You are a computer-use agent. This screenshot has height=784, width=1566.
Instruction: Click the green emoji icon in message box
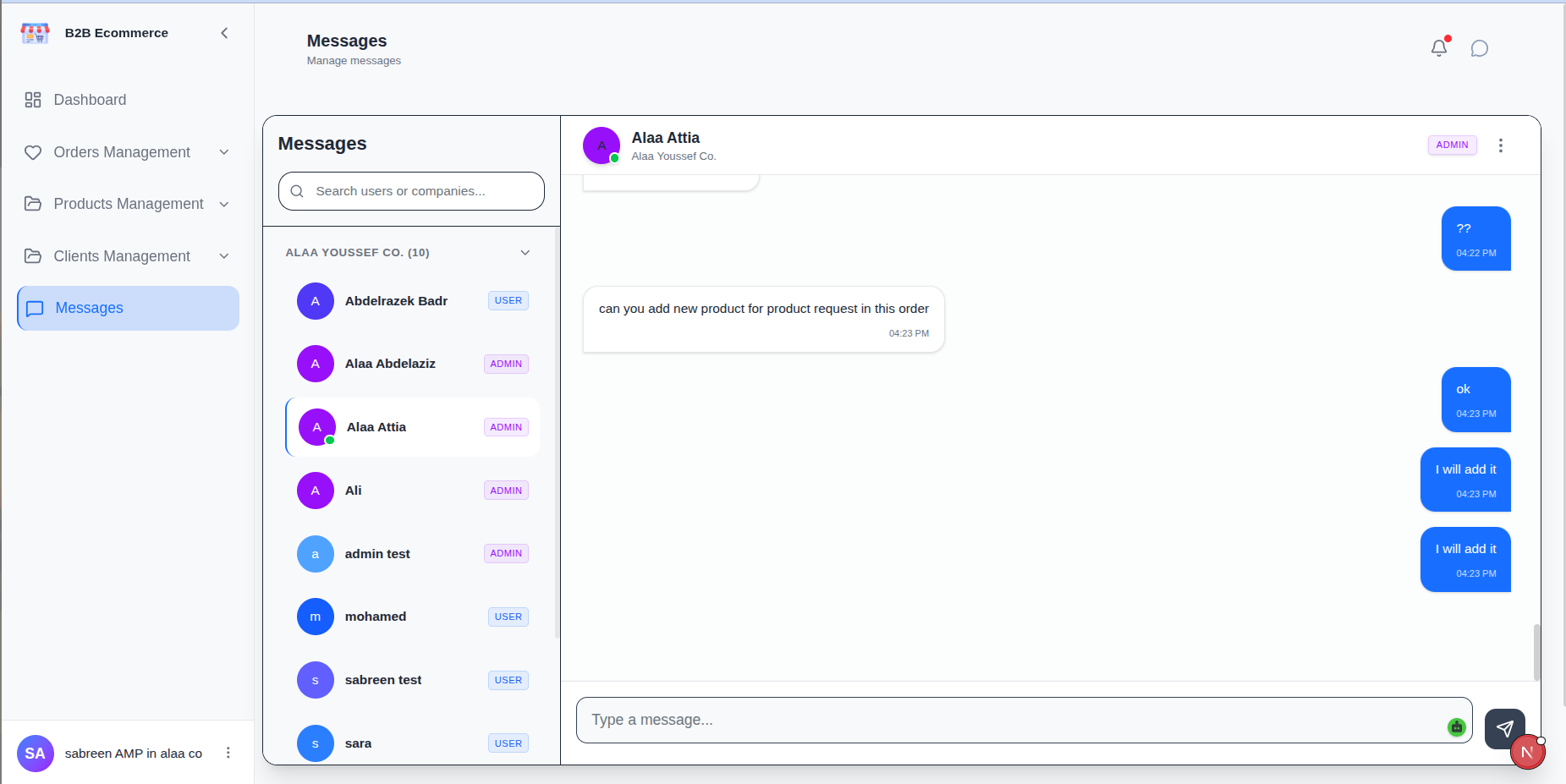click(x=1456, y=726)
